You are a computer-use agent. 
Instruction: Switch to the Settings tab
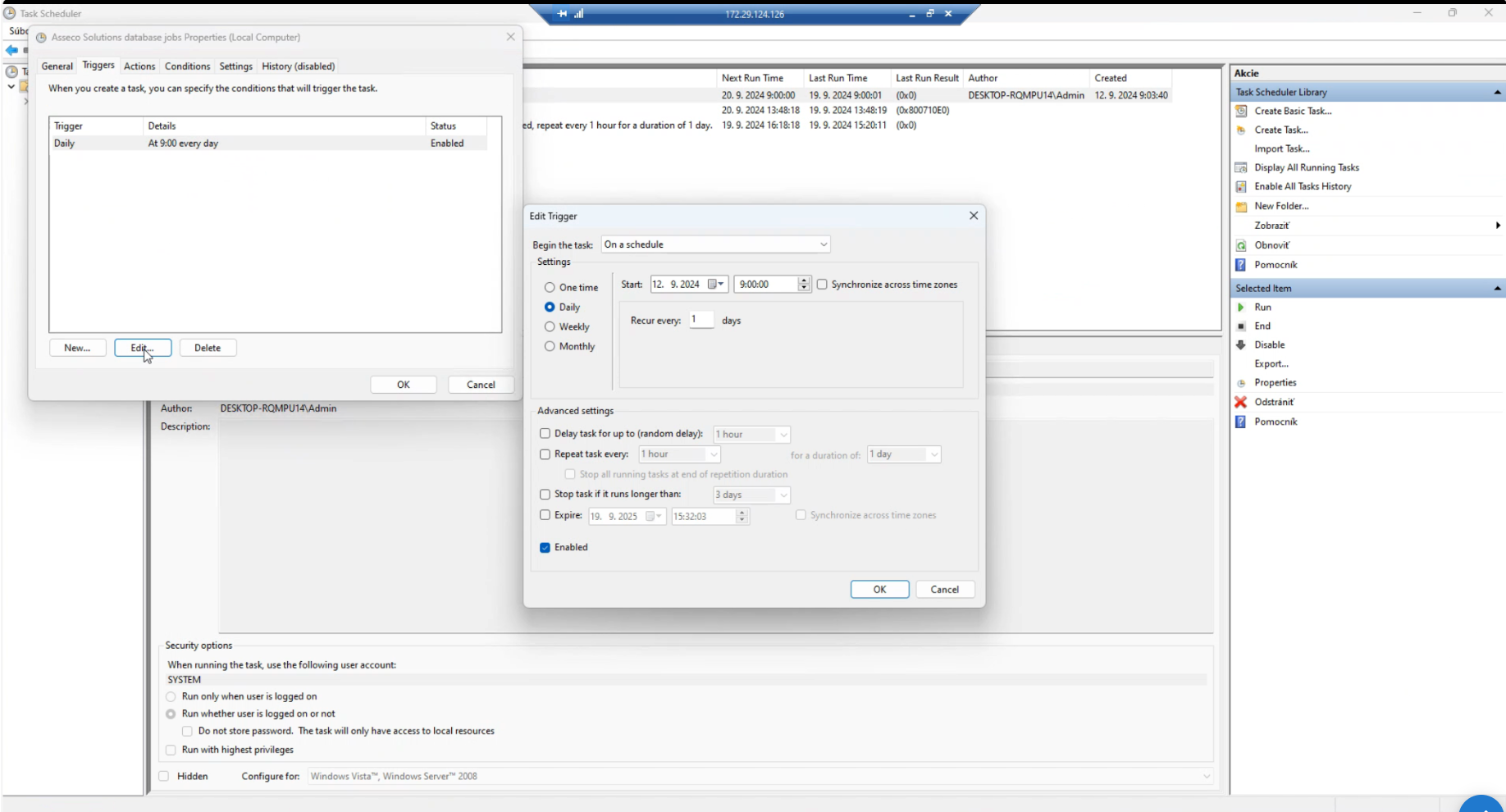236,66
